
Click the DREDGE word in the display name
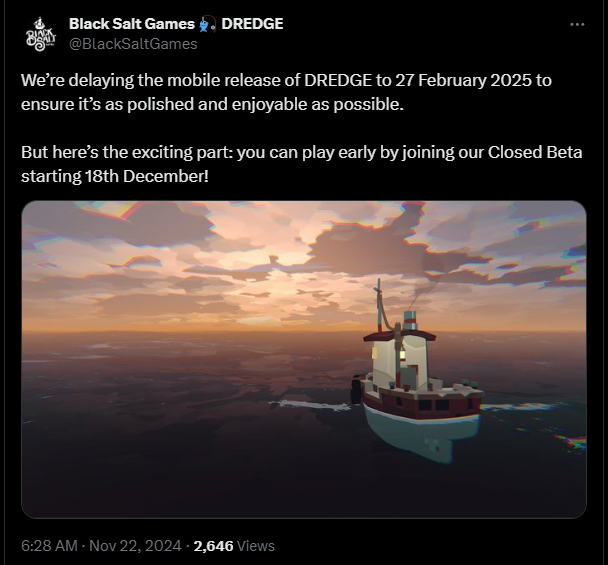(x=252, y=24)
